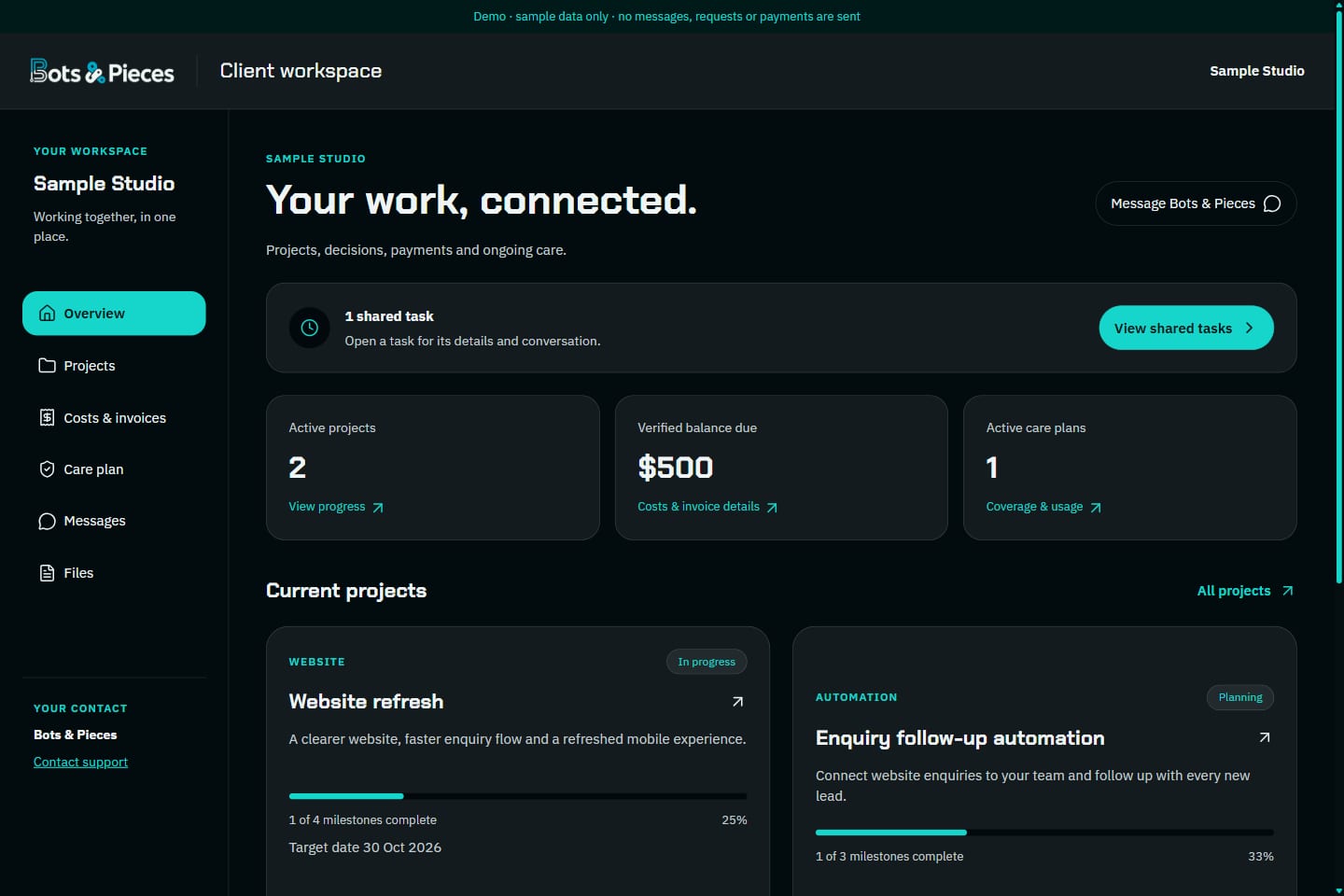
Task: Open Costs & invoices in the sidebar
Action: [114, 417]
